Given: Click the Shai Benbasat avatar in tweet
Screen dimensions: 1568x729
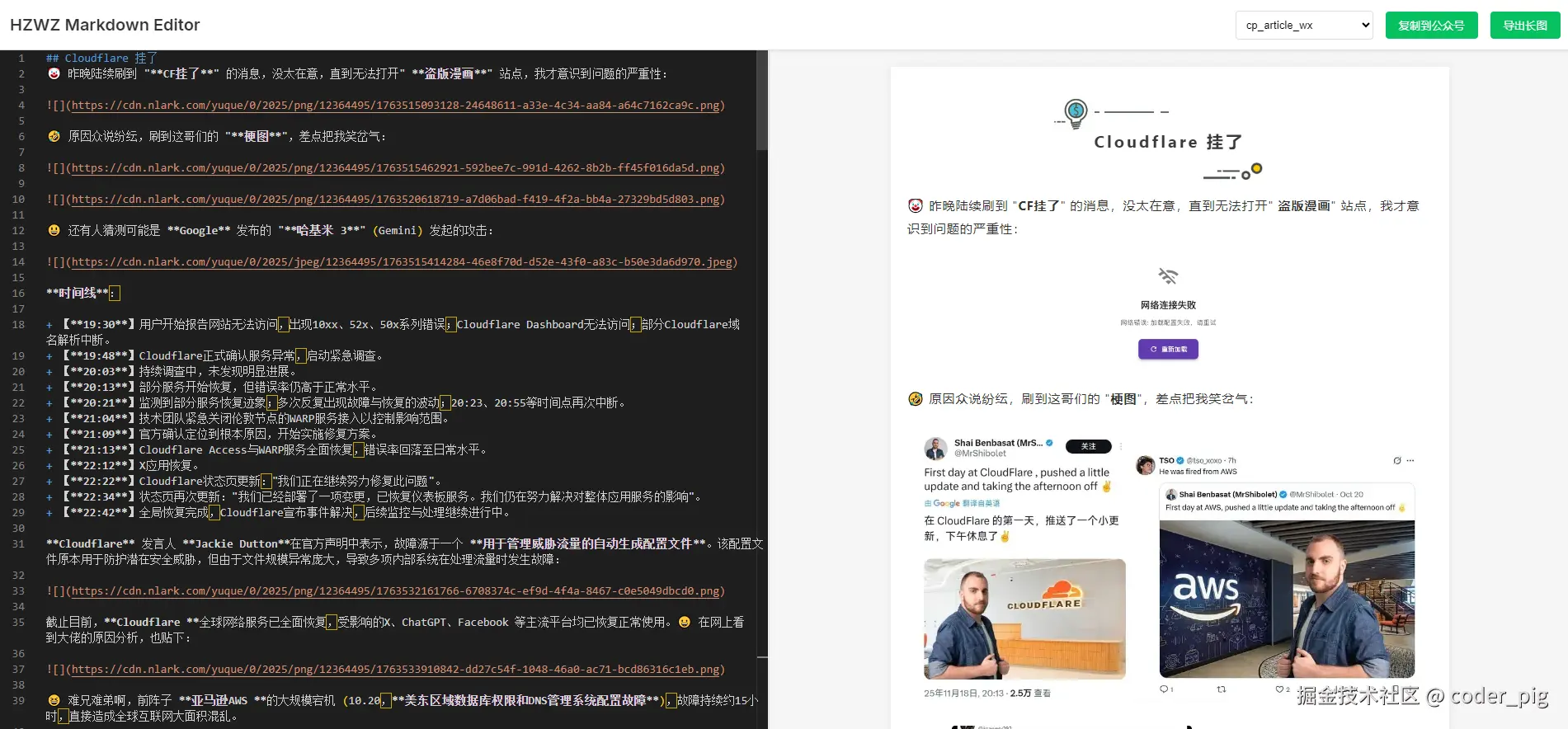Looking at the screenshot, I should [935, 449].
